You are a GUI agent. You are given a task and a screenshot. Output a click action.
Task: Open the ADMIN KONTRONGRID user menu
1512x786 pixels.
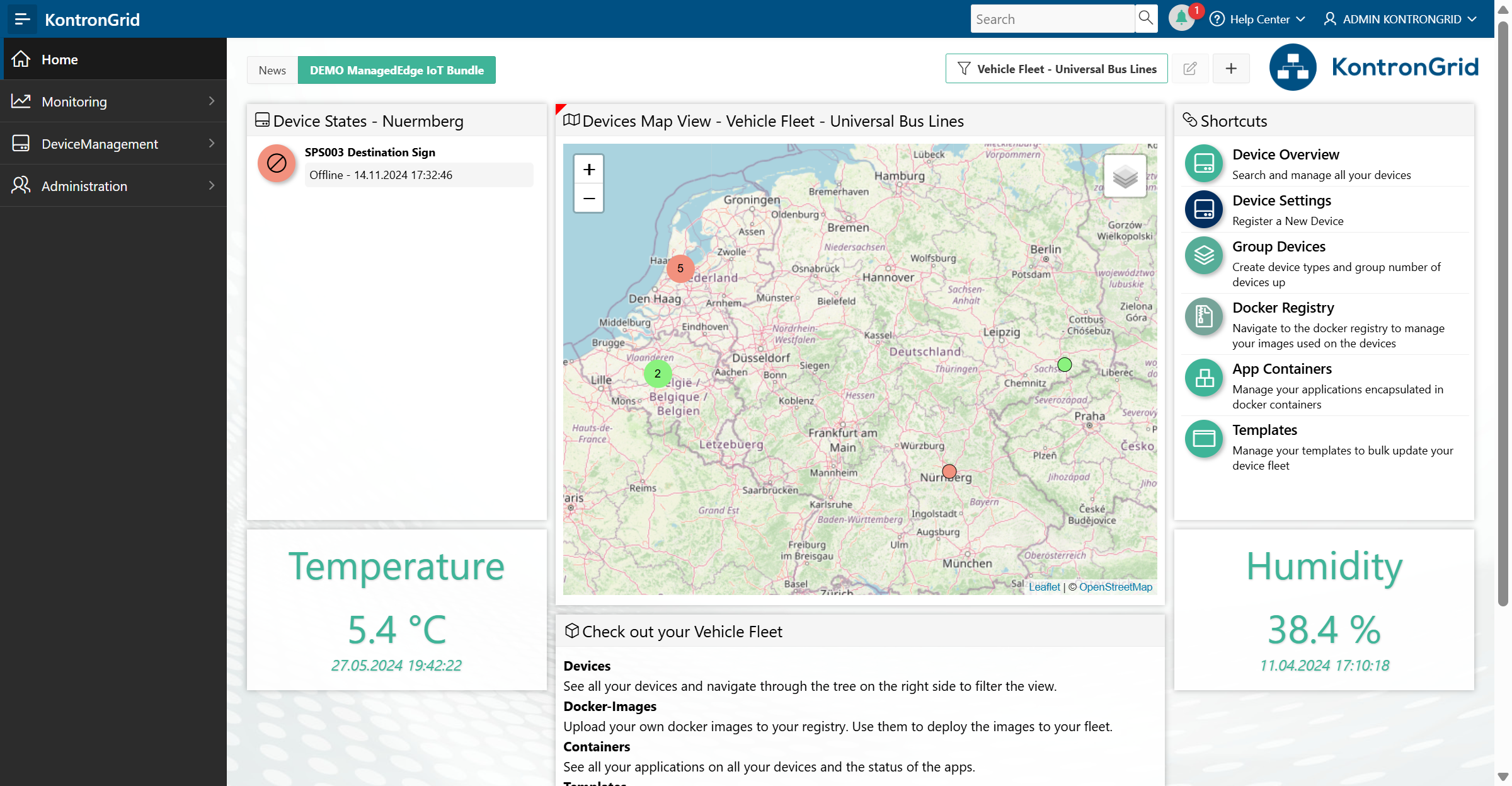pyautogui.click(x=1401, y=19)
